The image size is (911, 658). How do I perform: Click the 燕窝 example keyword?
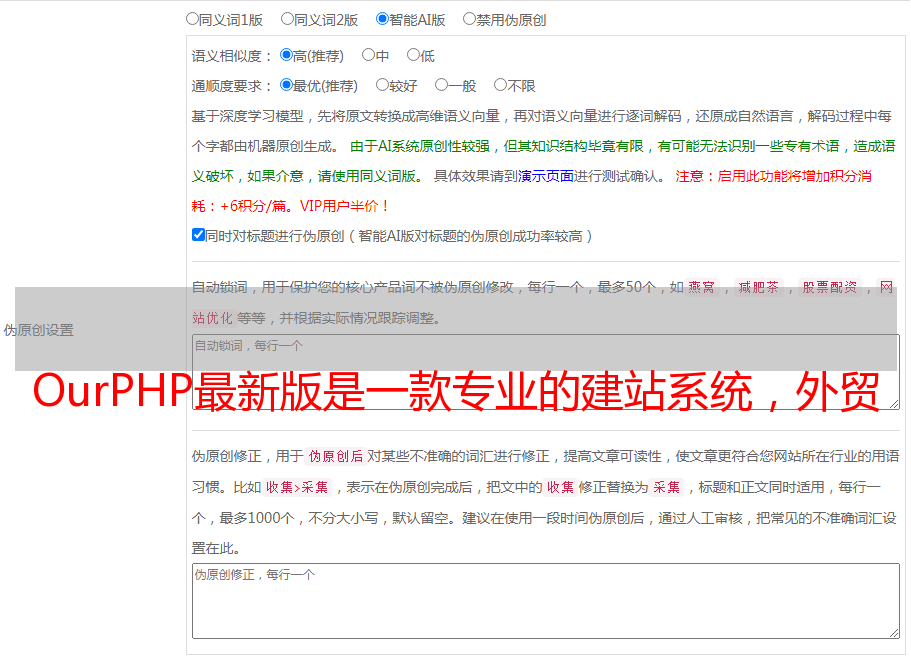701,287
